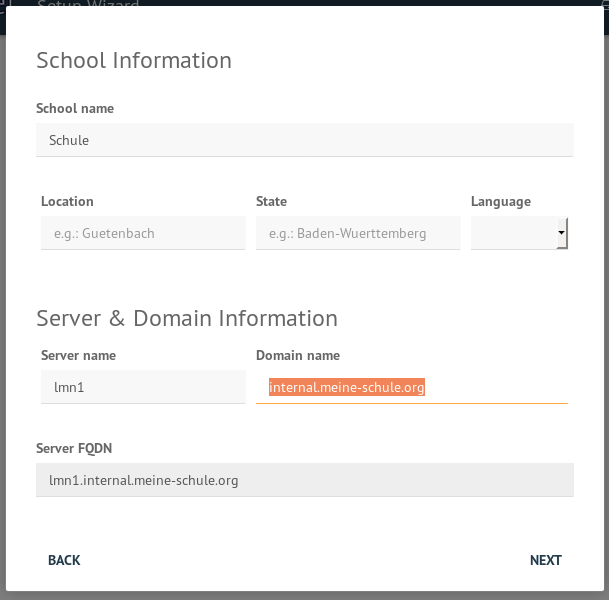The width and height of the screenshot is (609, 600).
Task: Click the Server name field containing lmn1
Action: pyautogui.click(x=142, y=387)
